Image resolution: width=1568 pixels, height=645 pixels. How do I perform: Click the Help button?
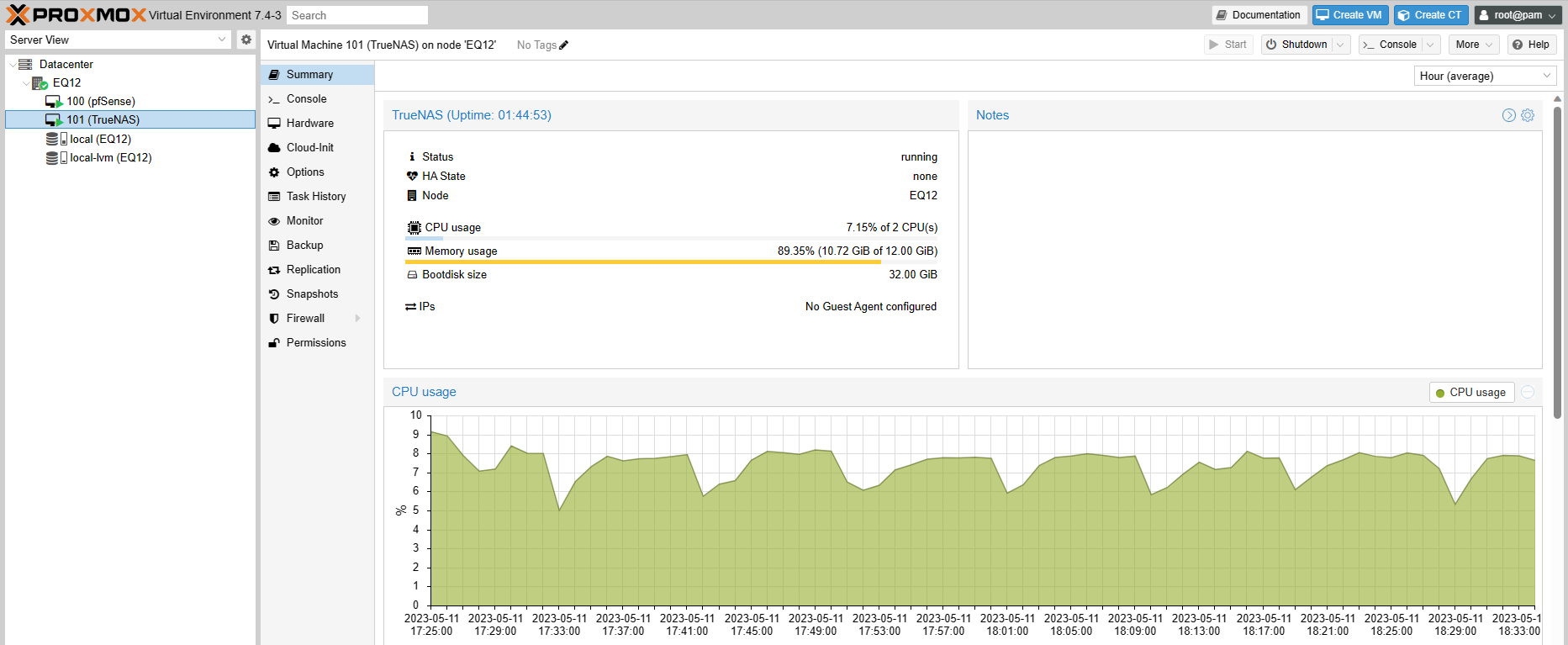click(1531, 45)
